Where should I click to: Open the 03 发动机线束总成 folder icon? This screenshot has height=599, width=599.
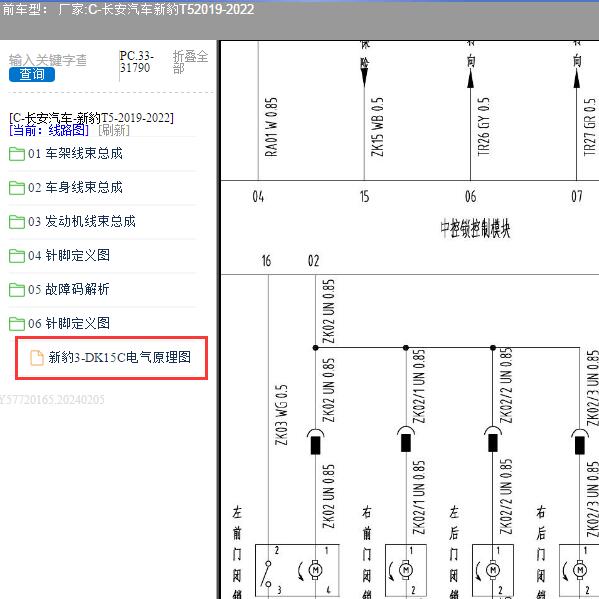pos(17,222)
